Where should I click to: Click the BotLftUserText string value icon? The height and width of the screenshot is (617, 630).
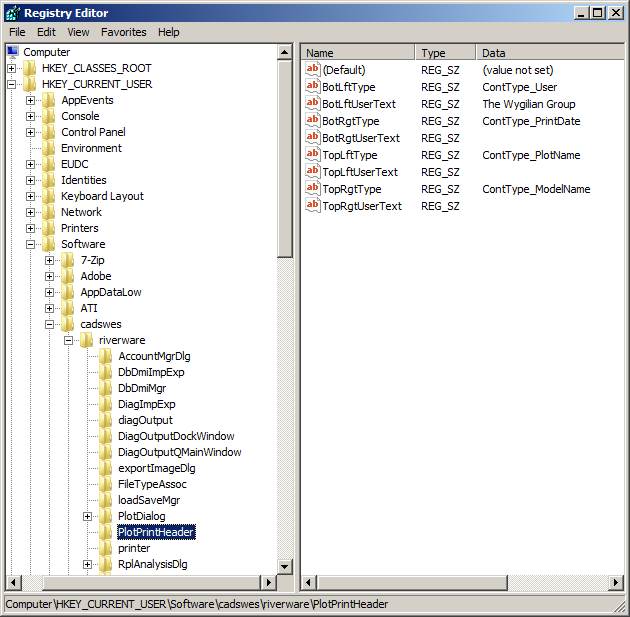pyautogui.click(x=313, y=104)
